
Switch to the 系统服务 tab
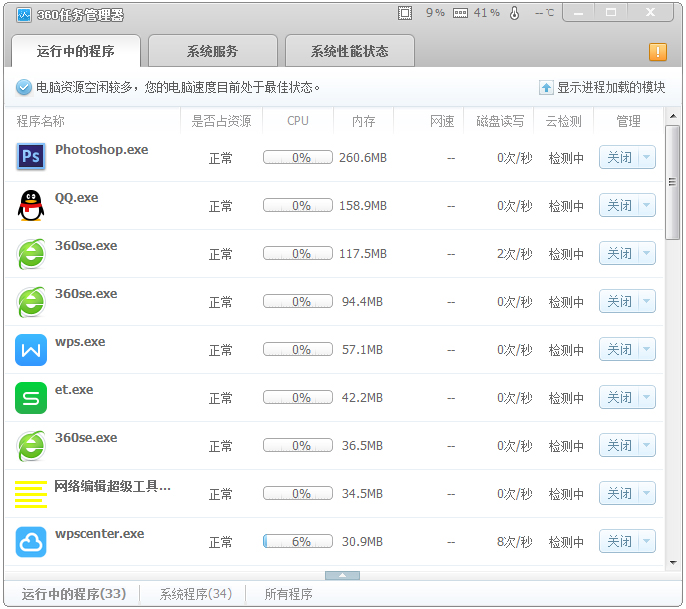click(212, 51)
